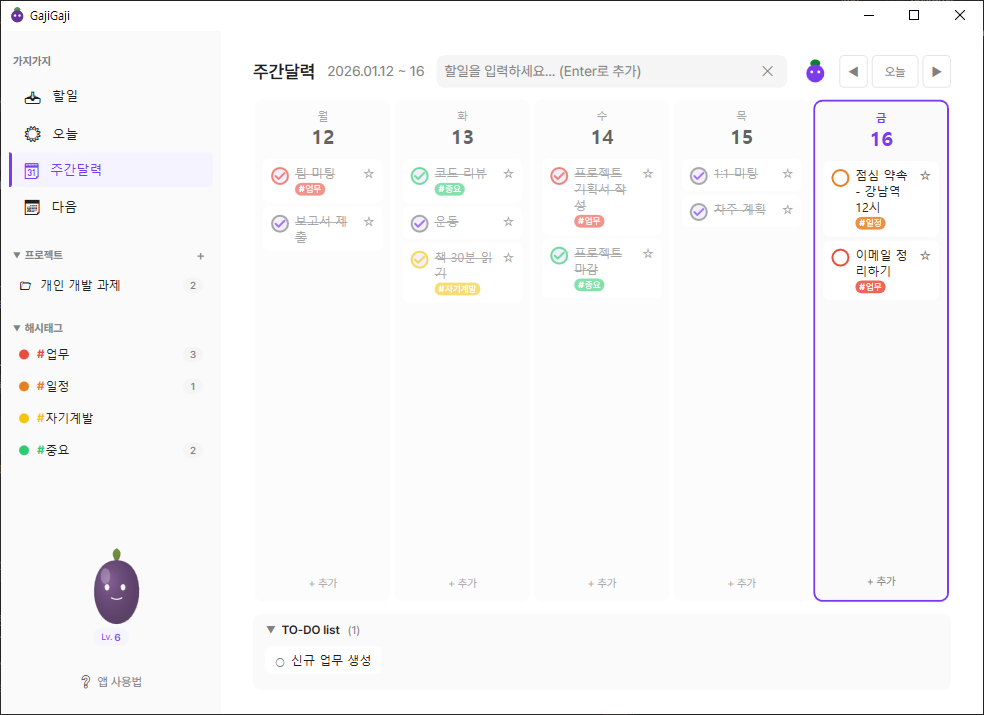Open the 할일 clover icon in sidebar
This screenshot has width=984, height=715.
tap(33, 95)
